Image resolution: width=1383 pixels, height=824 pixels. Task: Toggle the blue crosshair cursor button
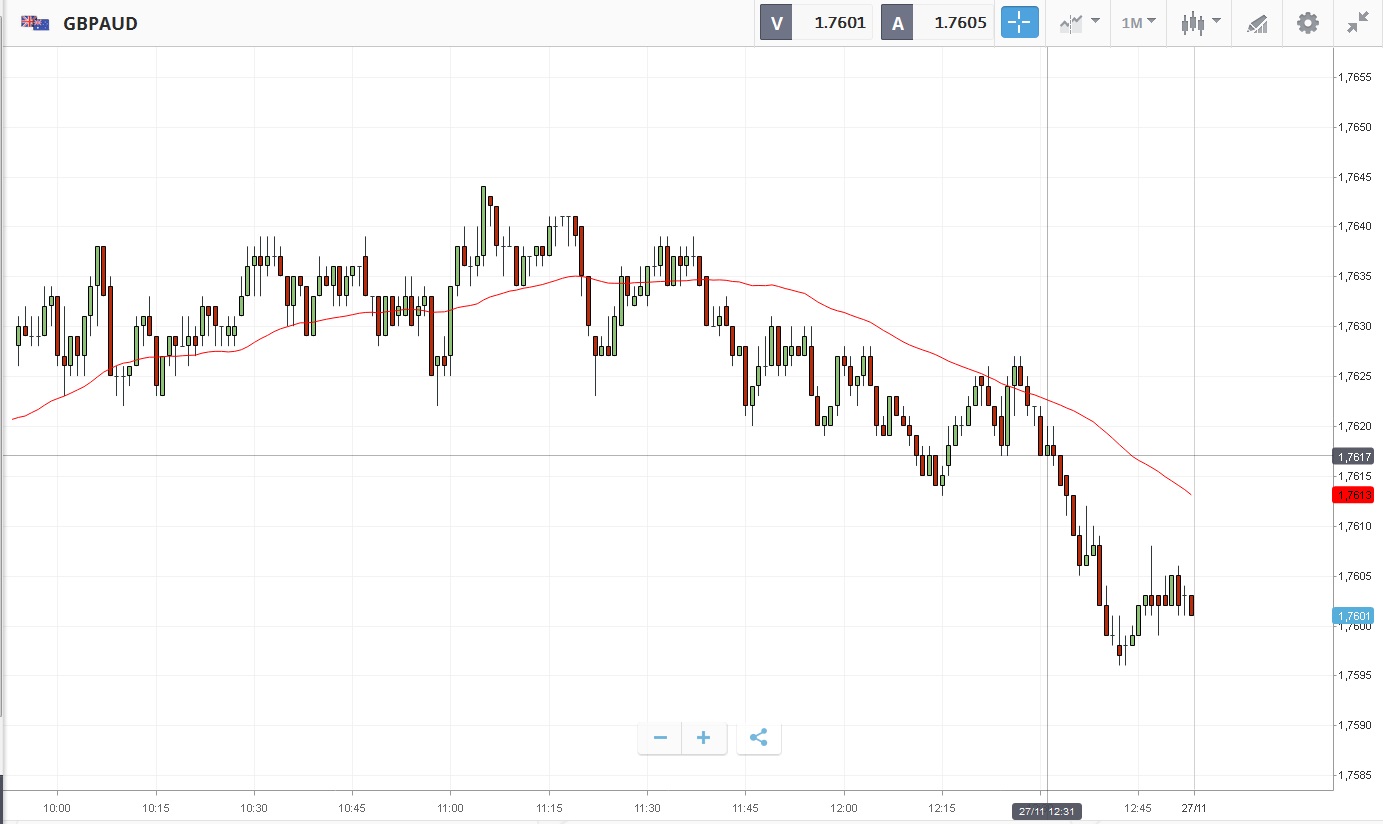click(1020, 23)
